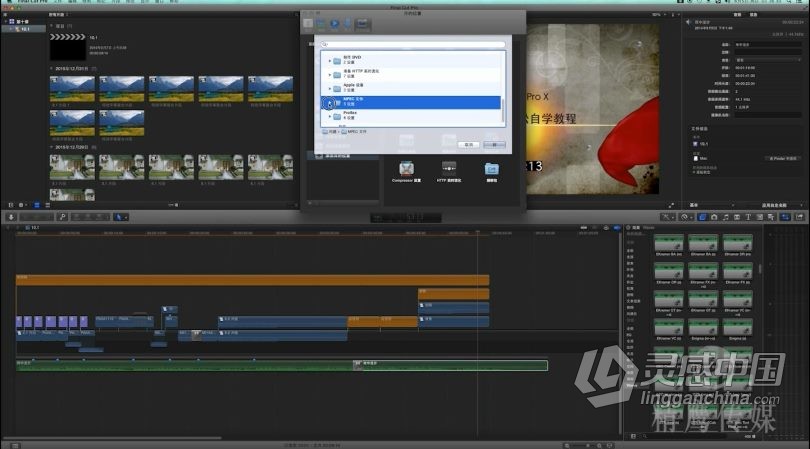810x449 pixels.
Task: Click the timecode display in the toolbar
Action: (x=406, y=218)
